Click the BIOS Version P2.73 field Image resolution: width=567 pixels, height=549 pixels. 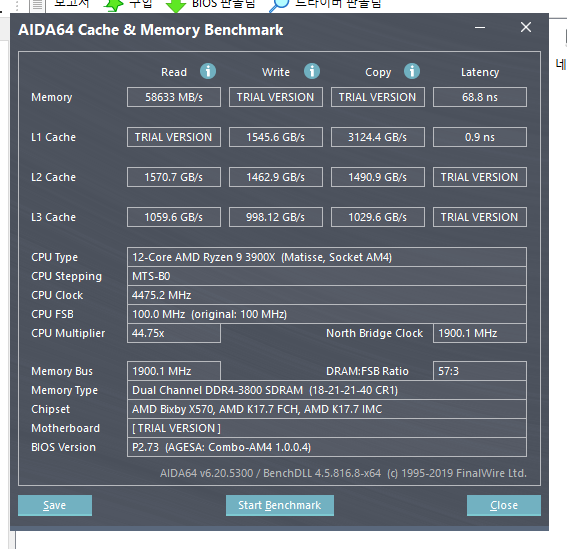coord(327,447)
